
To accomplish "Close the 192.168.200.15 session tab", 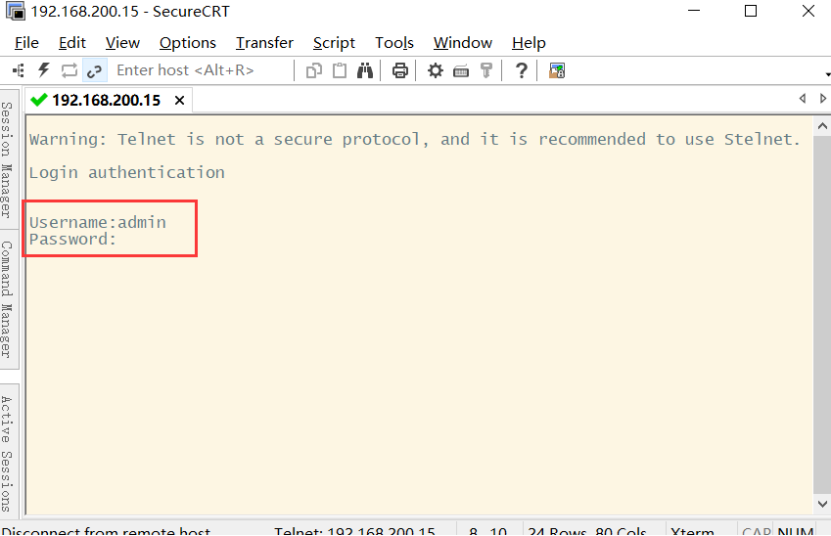I will click(180, 100).
